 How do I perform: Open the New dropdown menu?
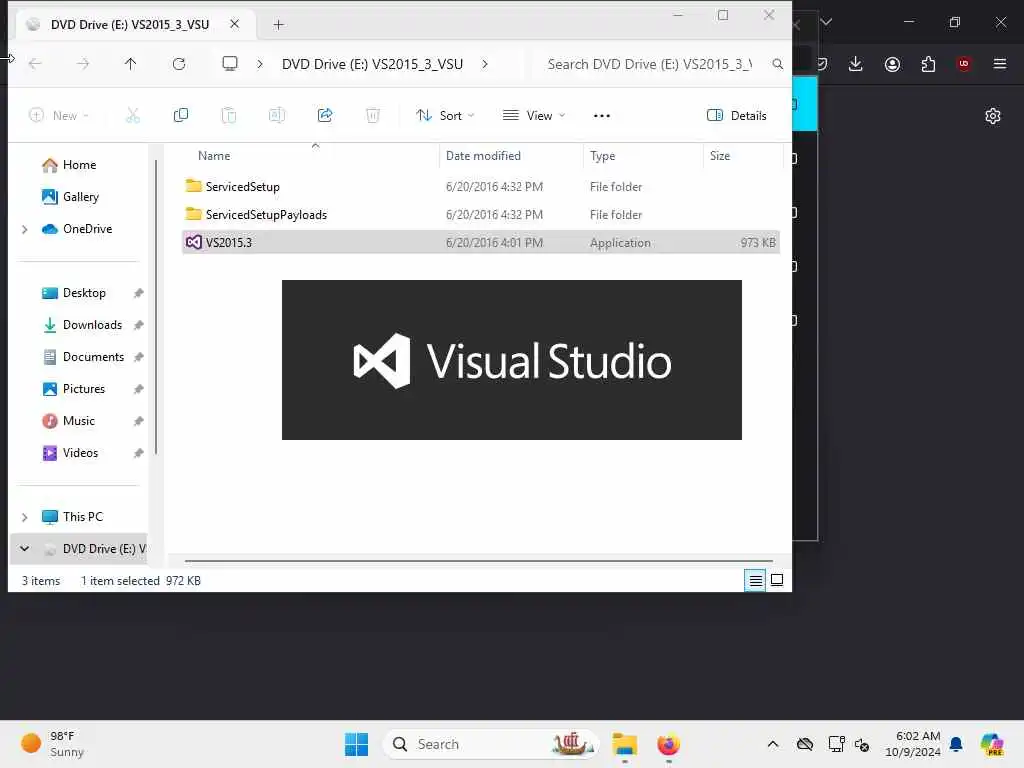click(59, 116)
